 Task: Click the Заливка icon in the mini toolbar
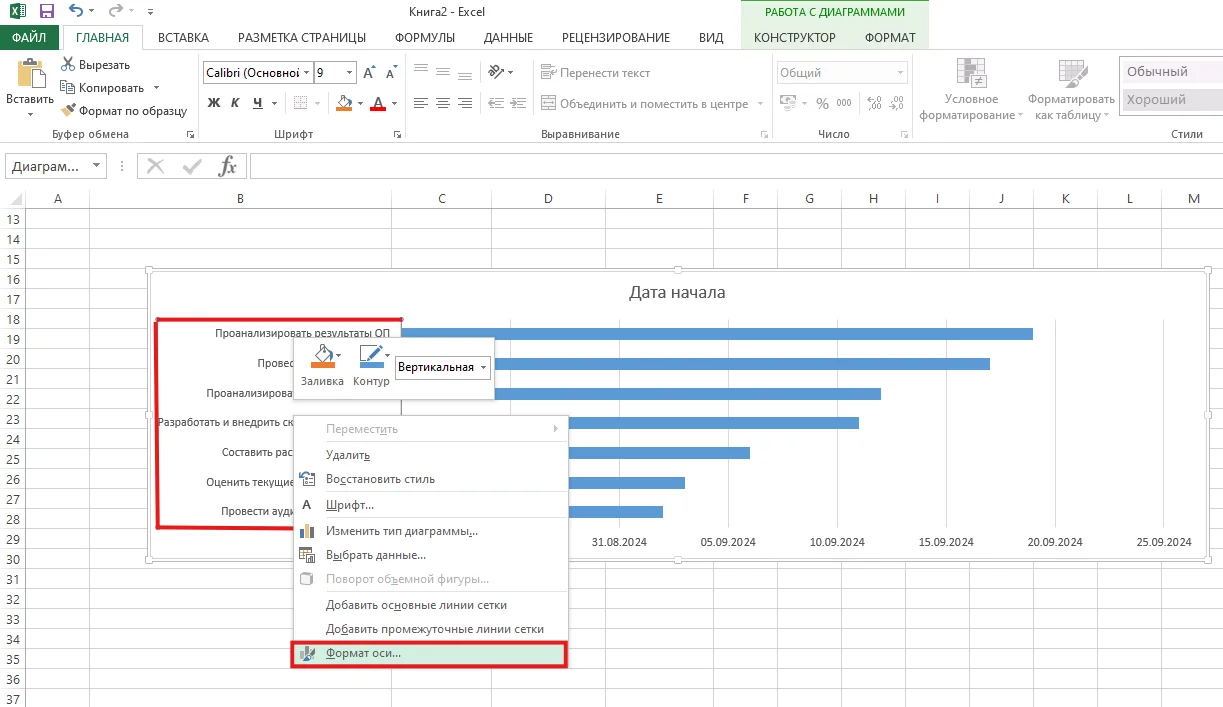point(322,357)
